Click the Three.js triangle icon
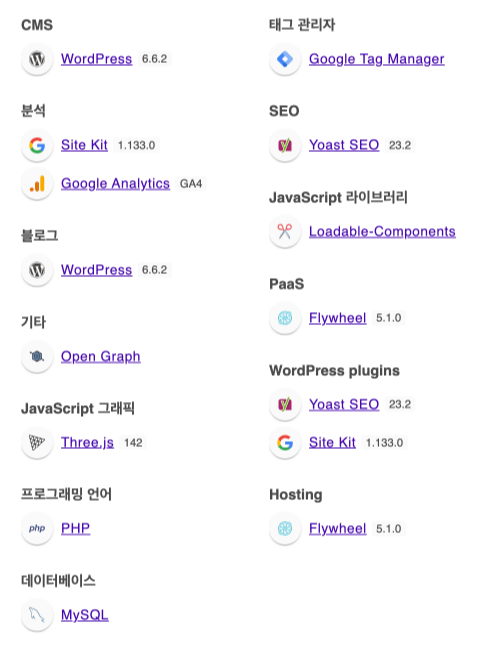490x654 pixels. (37, 443)
